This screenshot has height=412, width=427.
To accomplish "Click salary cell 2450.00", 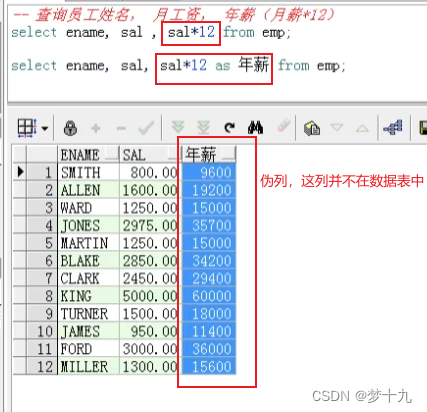I will click(149, 278).
